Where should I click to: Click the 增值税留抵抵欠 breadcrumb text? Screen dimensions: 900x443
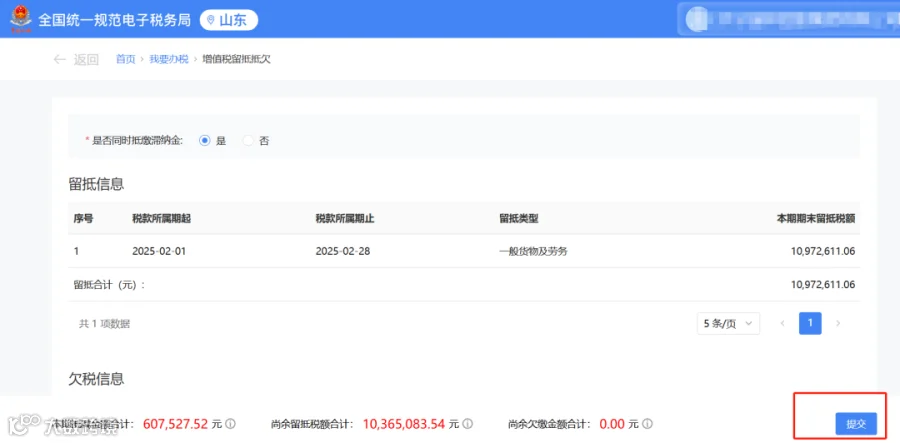[236, 59]
